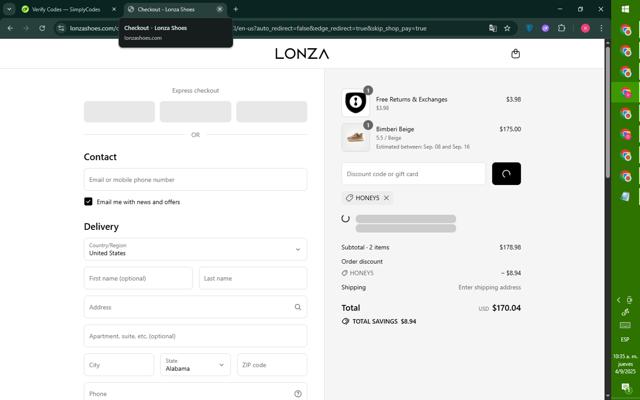Bookmark this page with the star
The height and width of the screenshot is (400, 640).
507,28
